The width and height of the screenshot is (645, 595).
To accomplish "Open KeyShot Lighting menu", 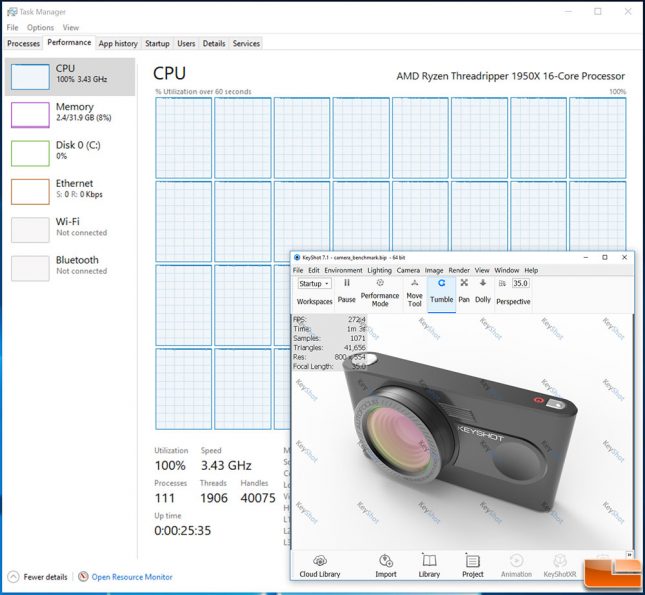I will click(x=379, y=270).
